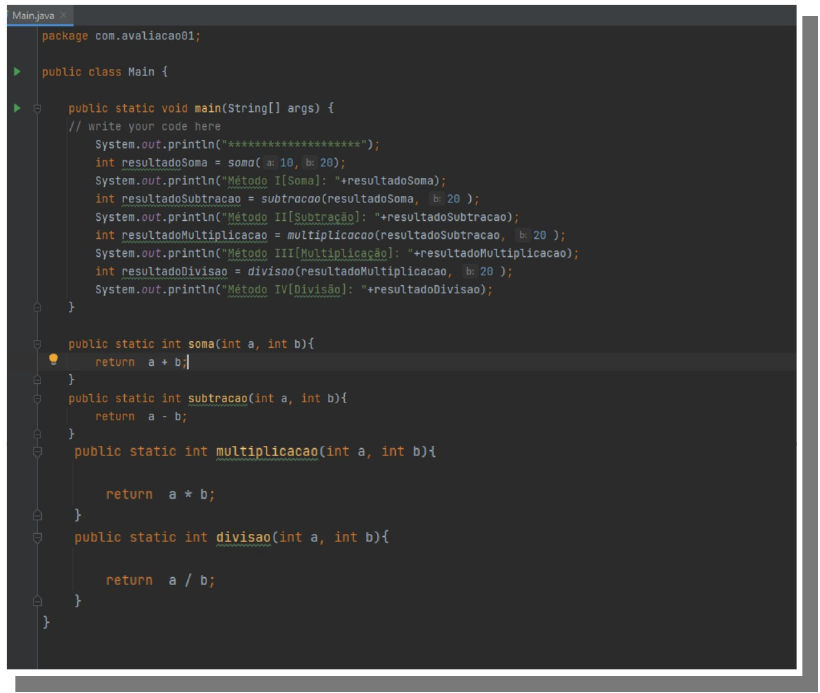The width and height of the screenshot is (820, 693).
Task: Collapse the main method using its fold marker
Action: click(x=38, y=108)
